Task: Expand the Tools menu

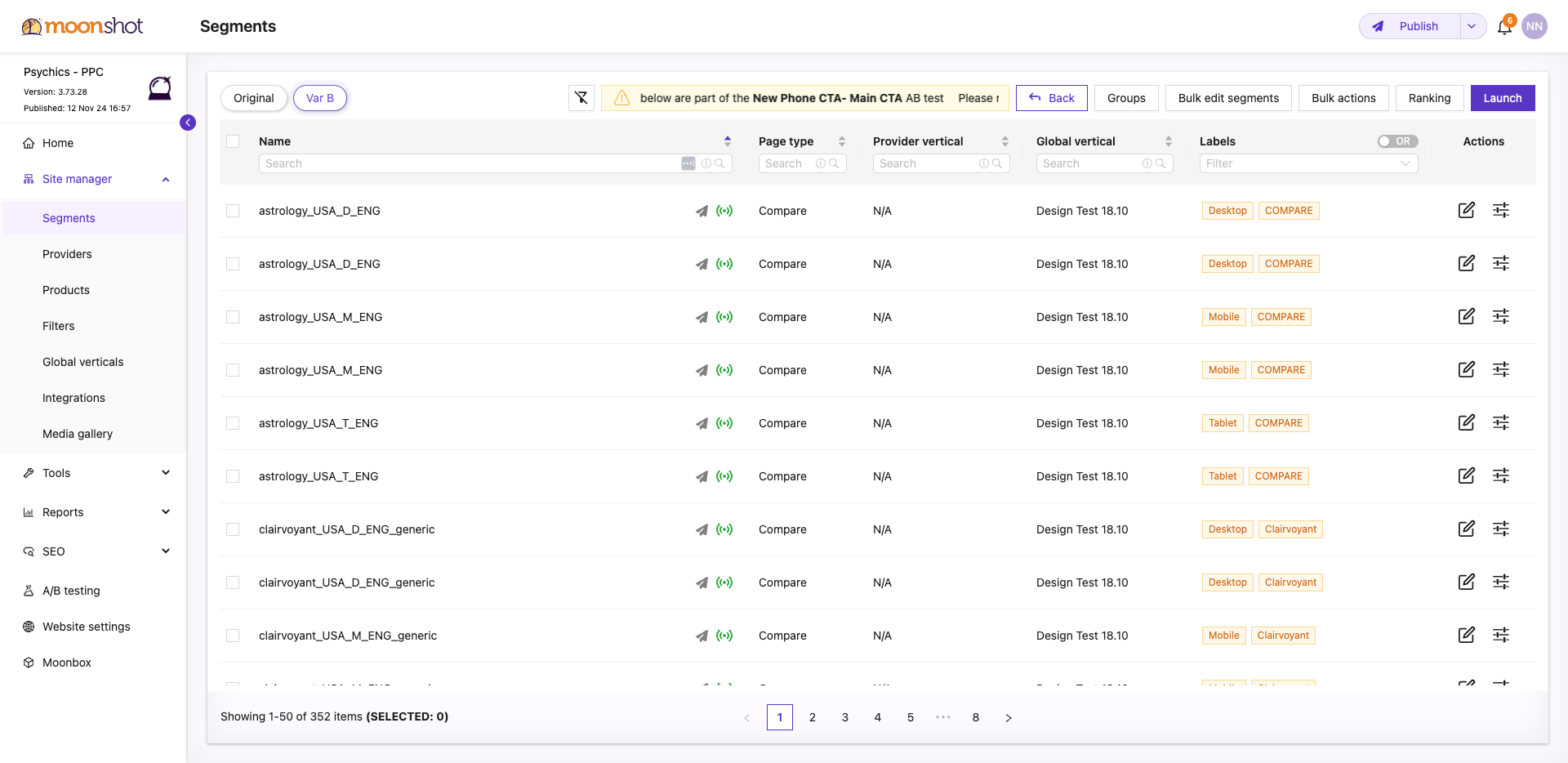Action: click(x=166, y=473)
